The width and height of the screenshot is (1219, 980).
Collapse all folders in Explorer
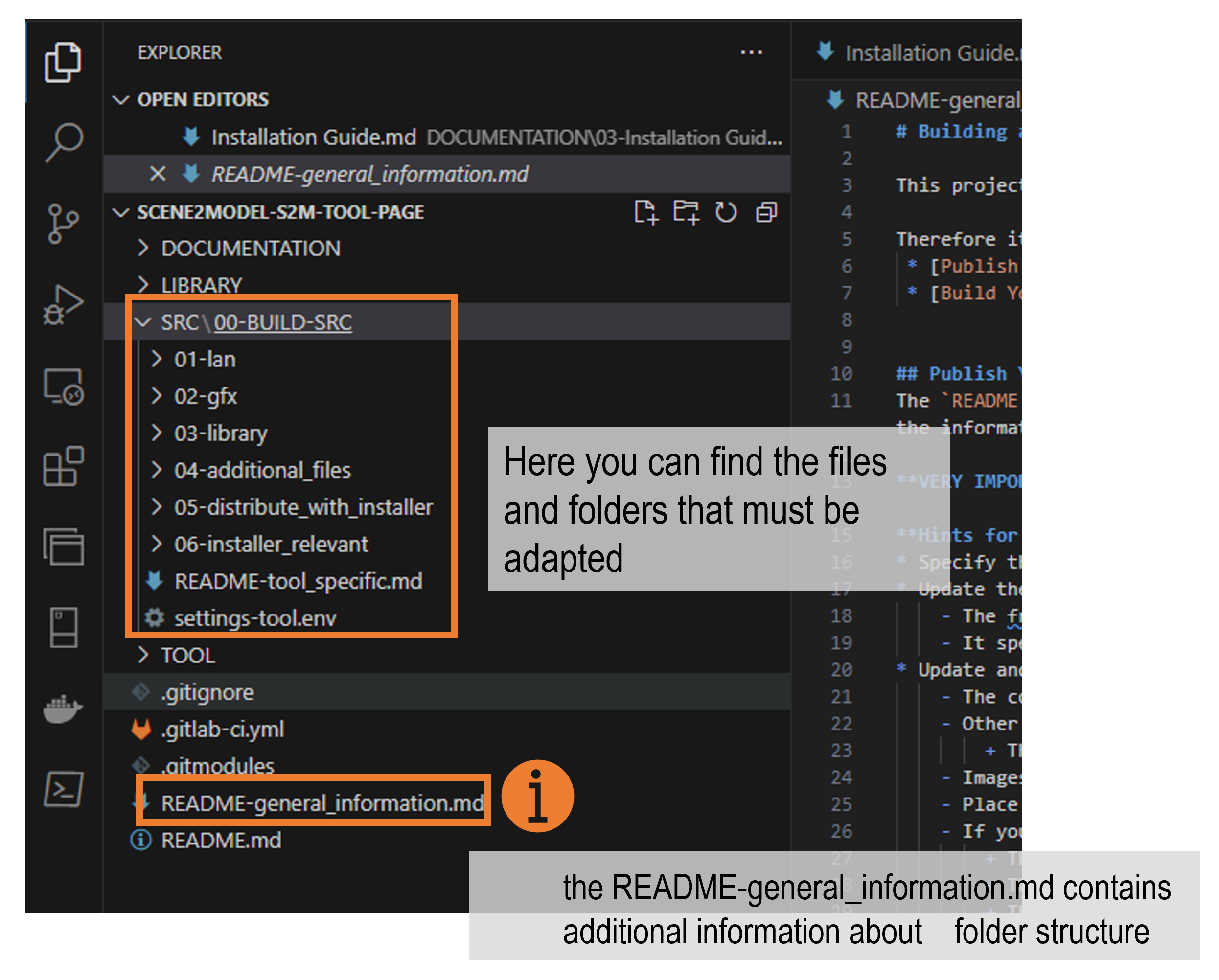(766, 212)
